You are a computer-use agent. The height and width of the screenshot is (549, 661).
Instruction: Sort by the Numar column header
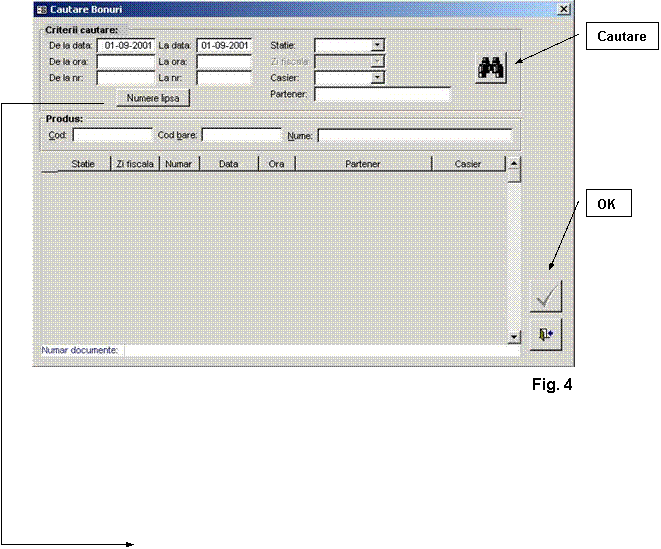(x=179, y=164)
